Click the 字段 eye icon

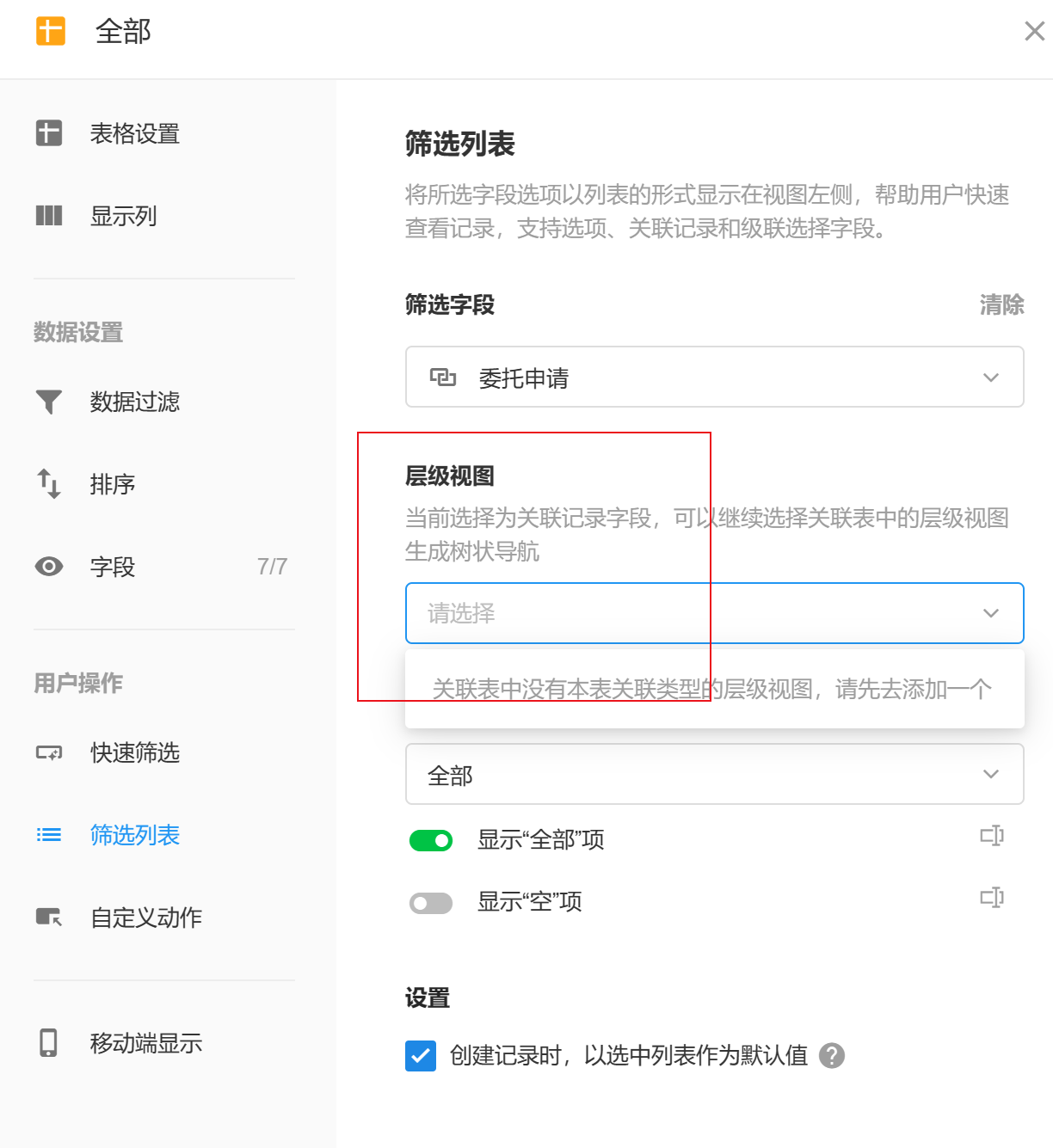(x=49, y=567)
